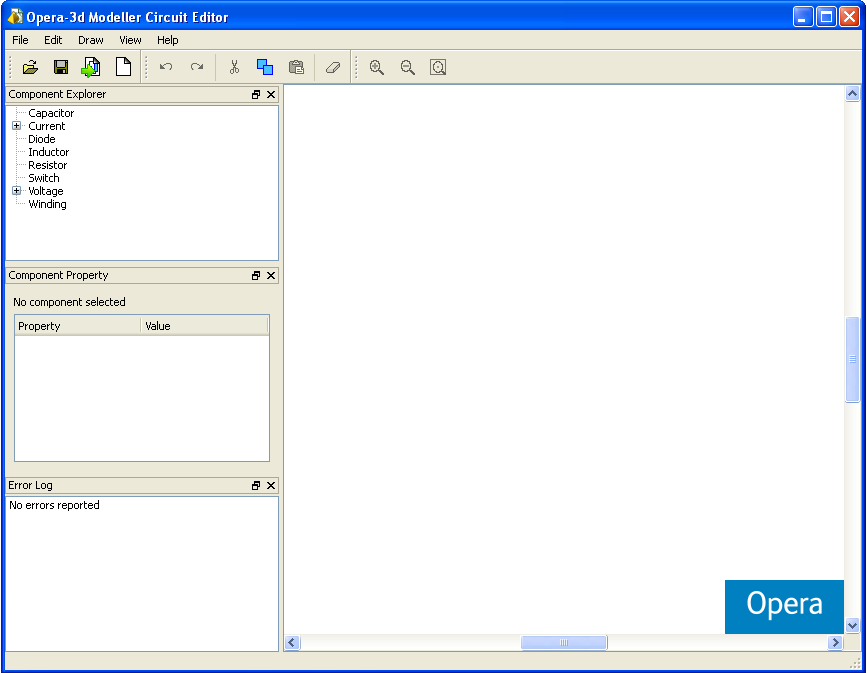Screen dimensions: 867x673
Task: Float the Component Property panel
Action: pyautogui.click(x=256, y=275)
